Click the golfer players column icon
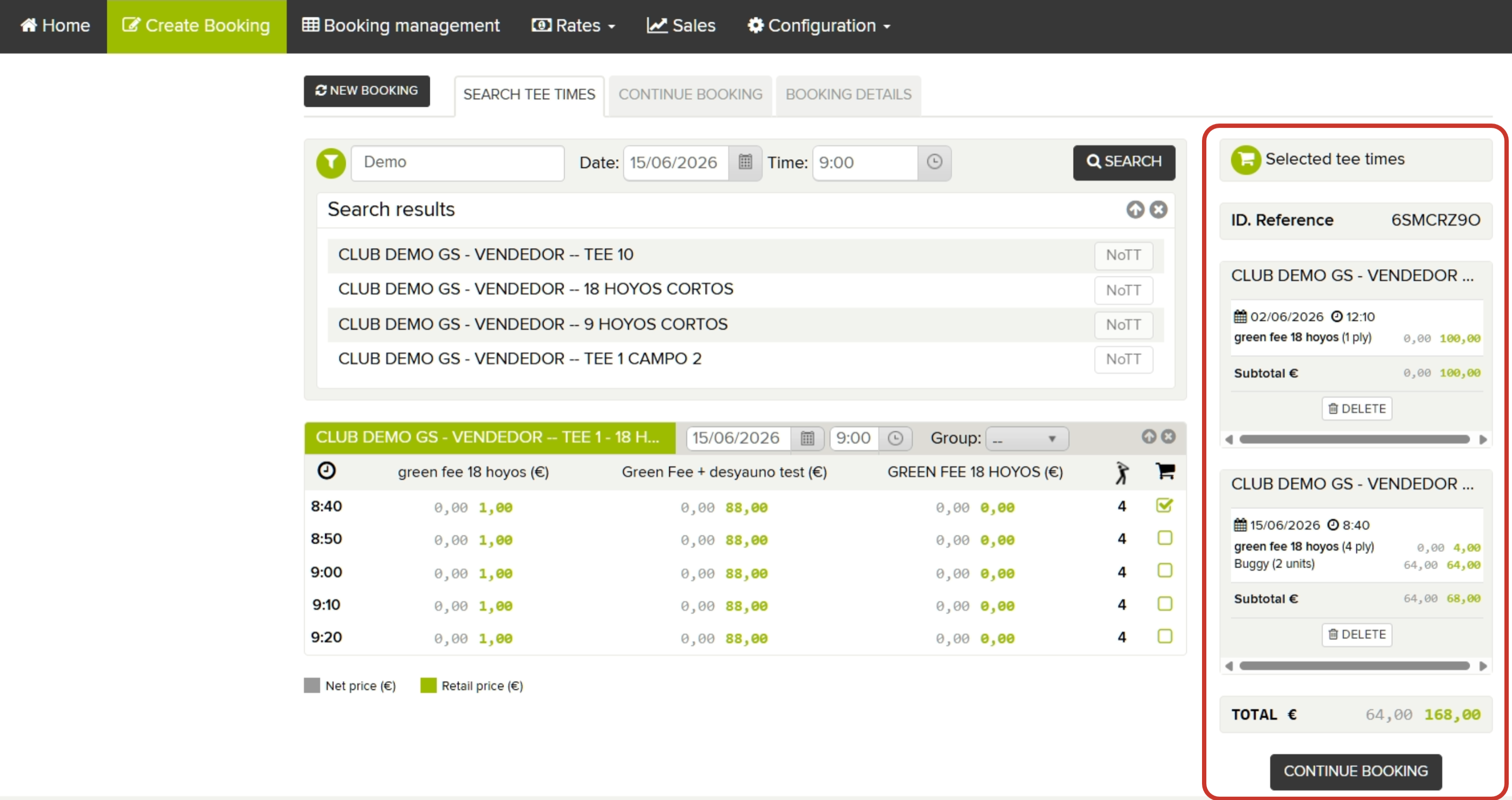The height and width of the screenshot is (800, 1512). [x=1122, y=473]
